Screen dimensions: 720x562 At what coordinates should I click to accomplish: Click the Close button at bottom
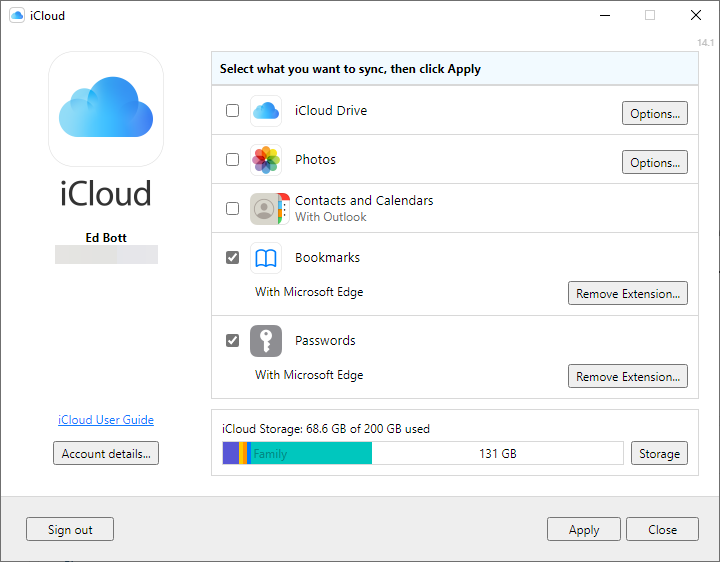coord(662,529)
